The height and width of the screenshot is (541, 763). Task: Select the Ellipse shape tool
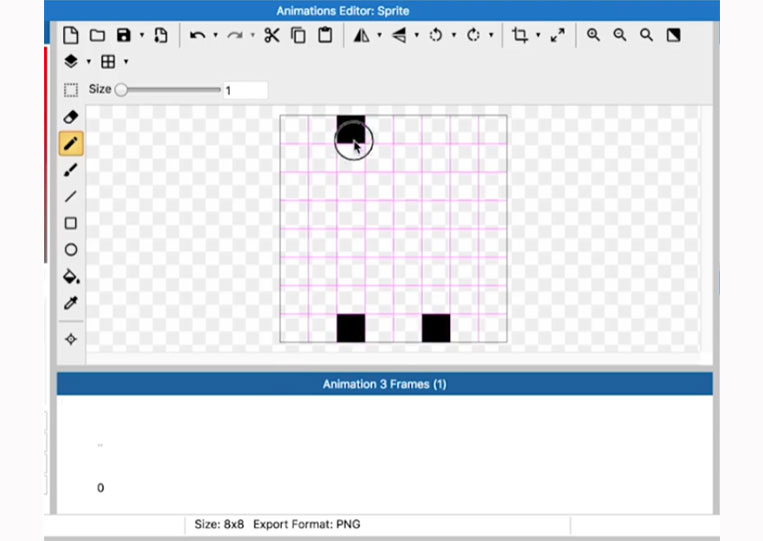pos(71,250)
